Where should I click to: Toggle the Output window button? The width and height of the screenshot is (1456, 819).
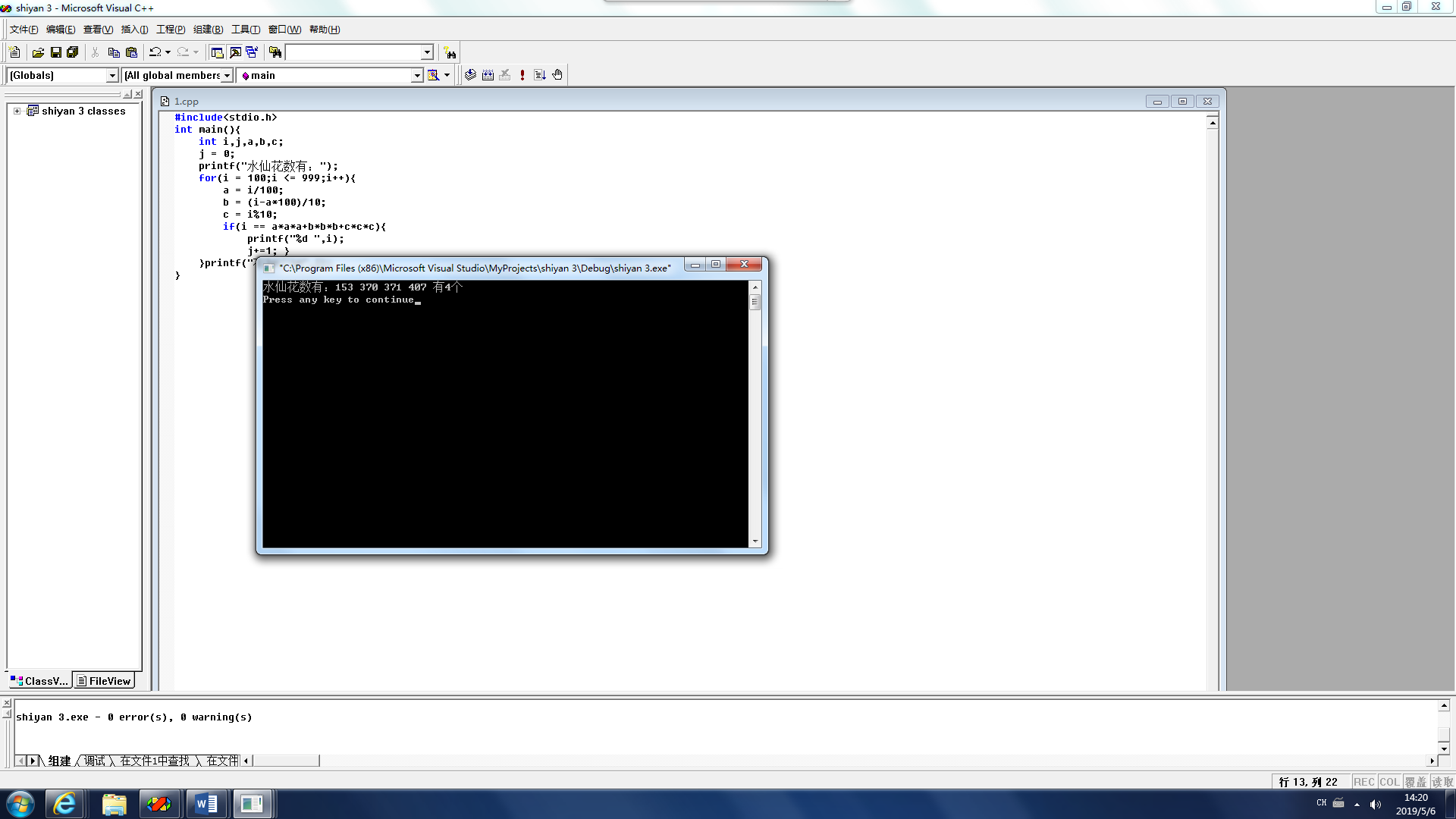click(235, 52)
